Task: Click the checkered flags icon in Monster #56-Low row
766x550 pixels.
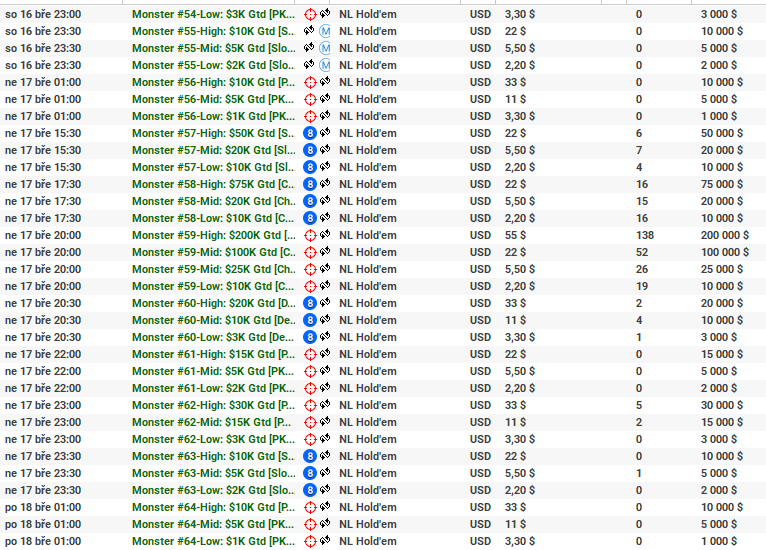Action: (x=325, y=115)
